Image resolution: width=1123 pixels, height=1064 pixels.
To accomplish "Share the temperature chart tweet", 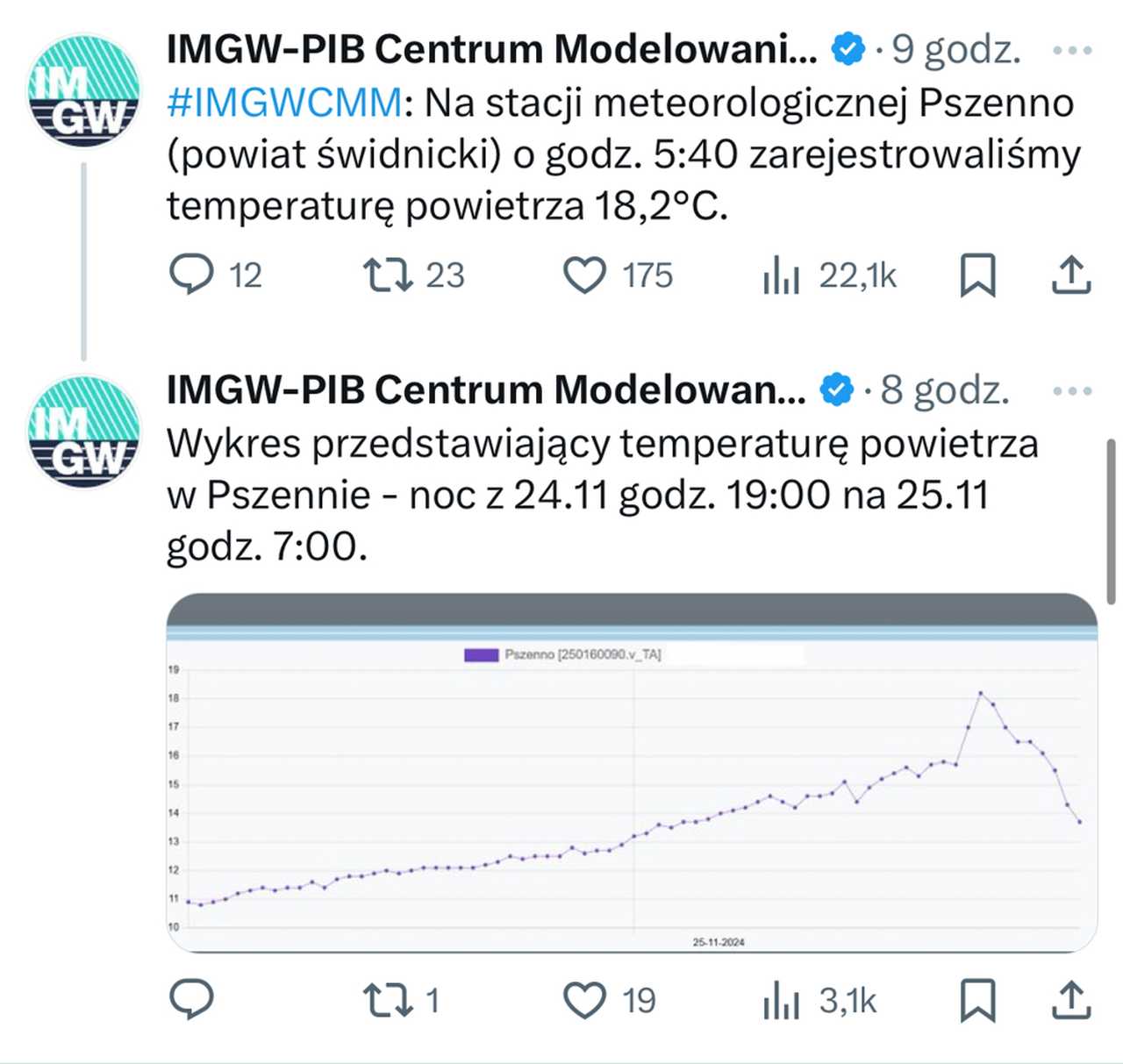I will click(1071, 1000).
